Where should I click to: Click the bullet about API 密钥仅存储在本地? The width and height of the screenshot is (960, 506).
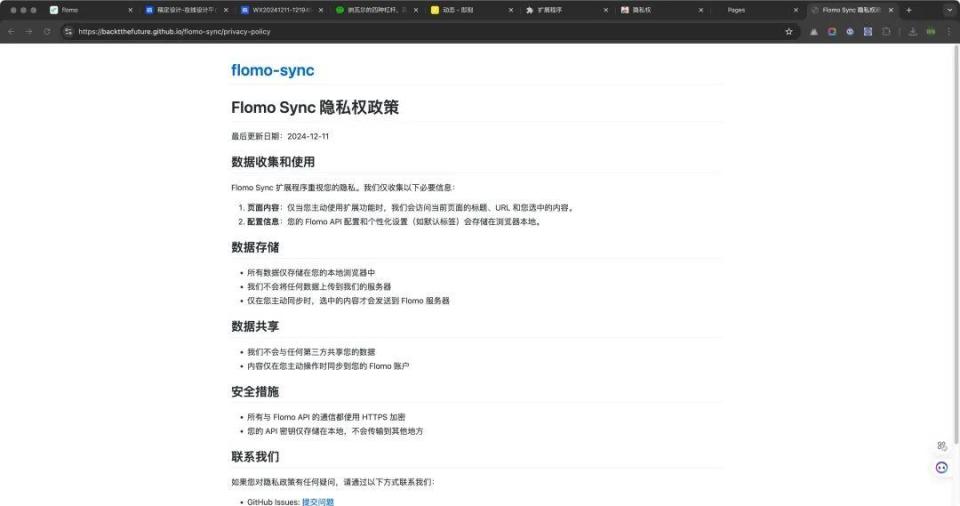click(x=335, y=431)
